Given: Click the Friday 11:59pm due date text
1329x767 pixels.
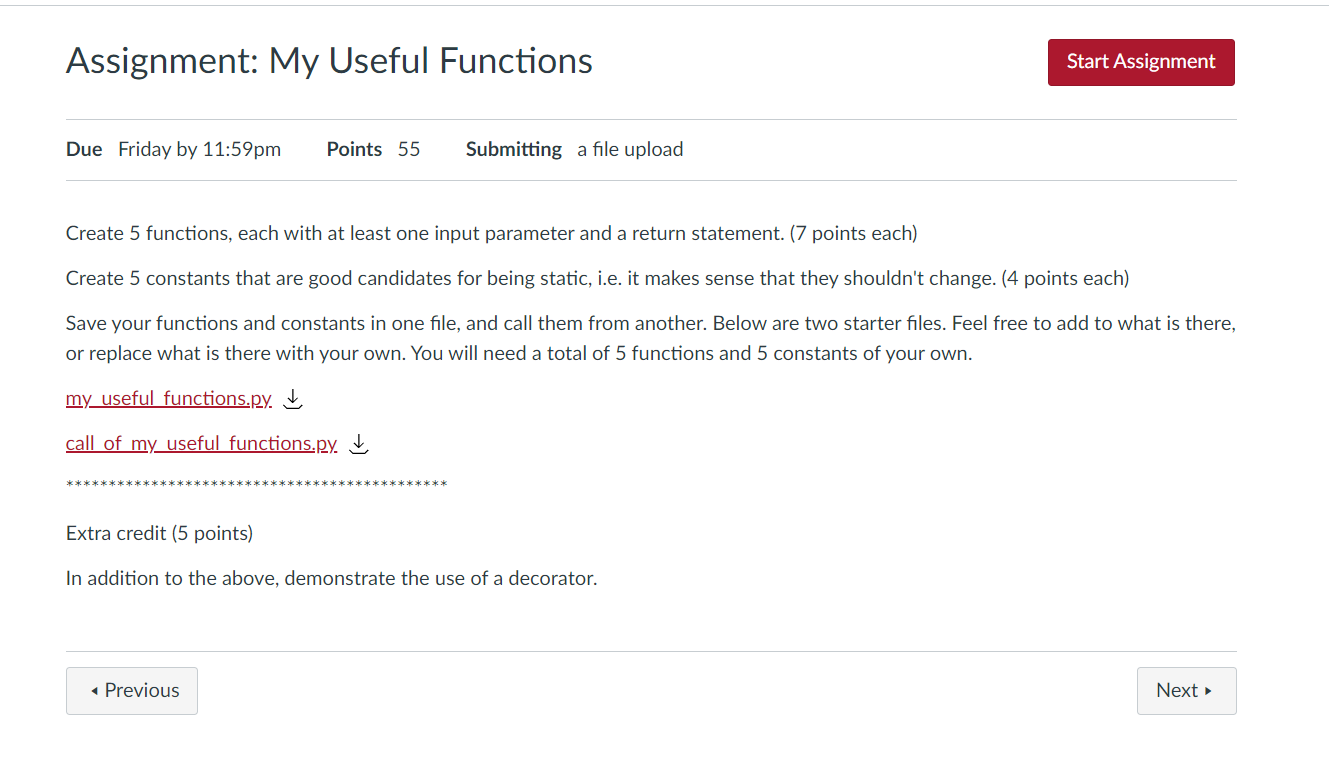Looking at the screenshot, I should pyautogui.click(x=199, y=149).
